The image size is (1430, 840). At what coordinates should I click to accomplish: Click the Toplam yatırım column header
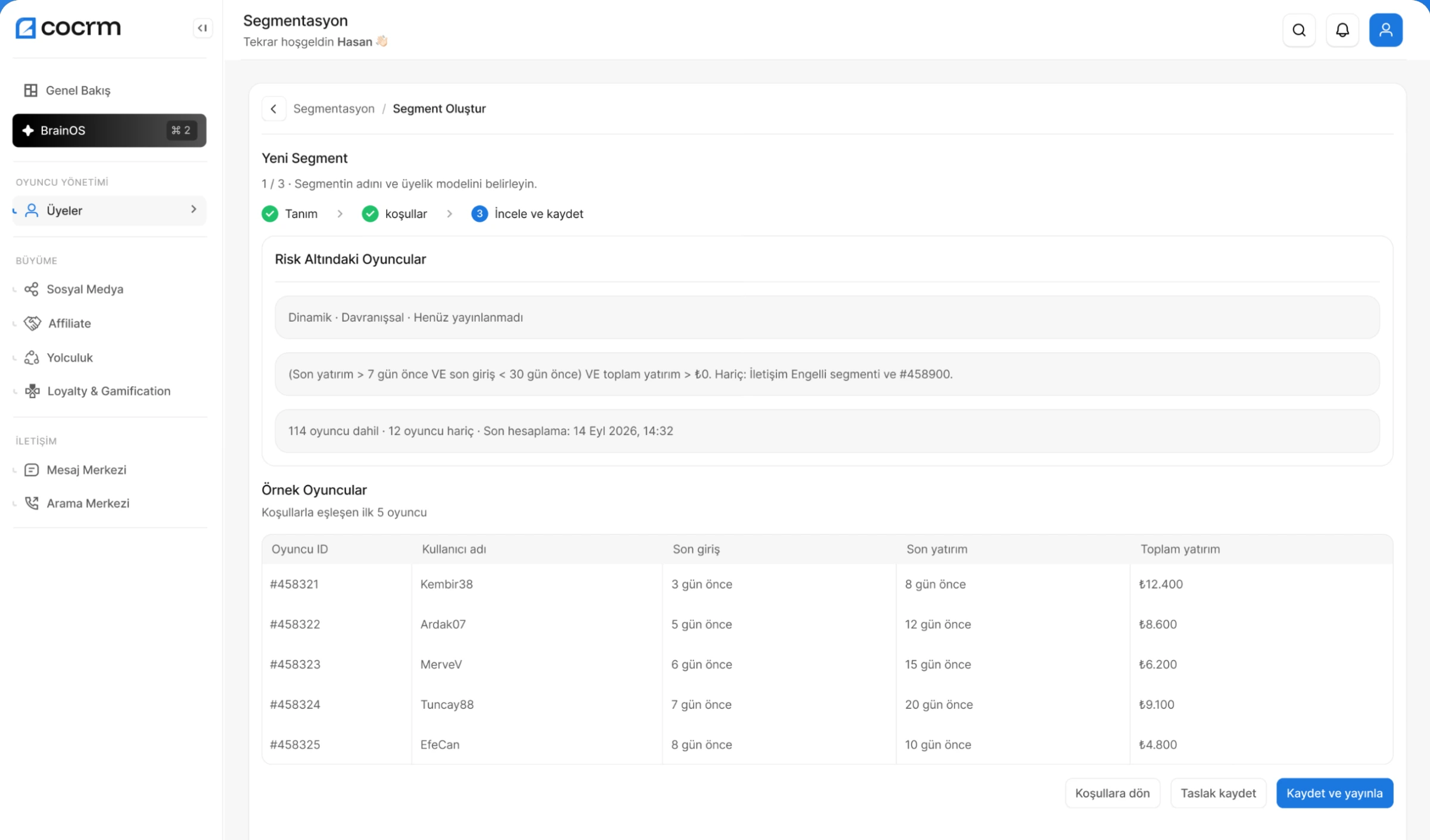click(x=1180, y=549)
